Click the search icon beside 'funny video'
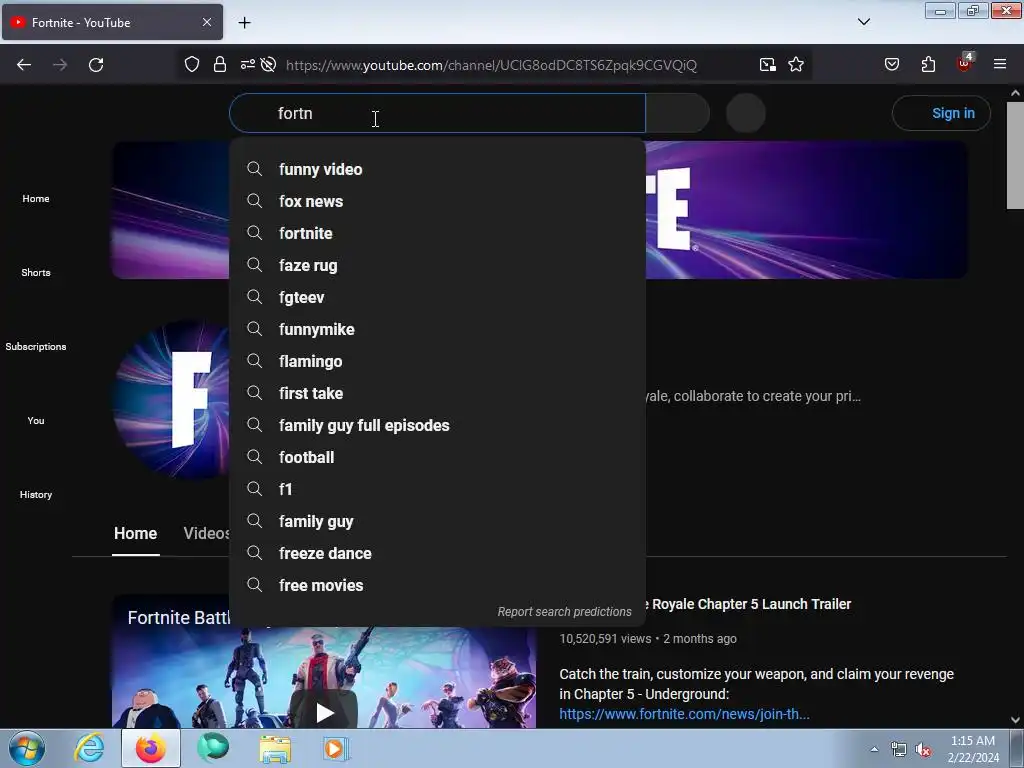The image size is (1024, 768). [255, 169]
